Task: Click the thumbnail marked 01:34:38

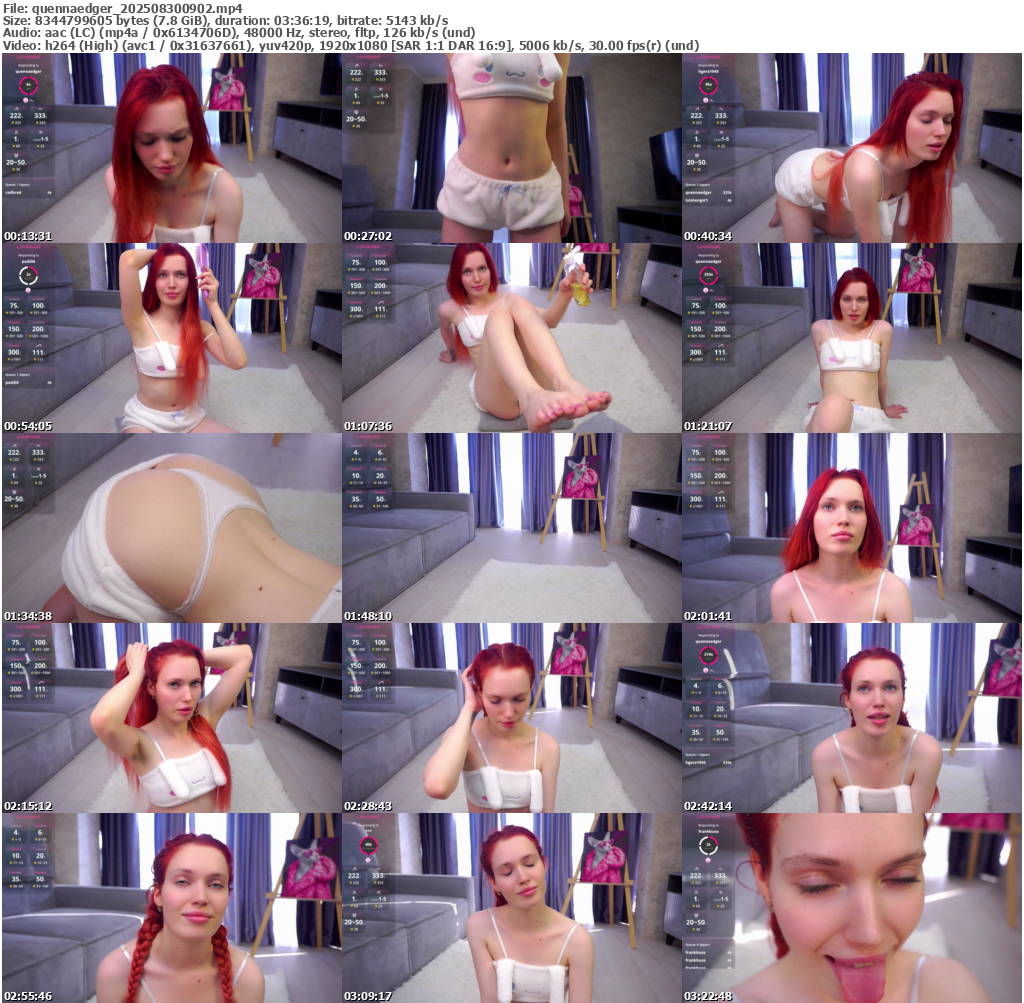Action: 171,528
